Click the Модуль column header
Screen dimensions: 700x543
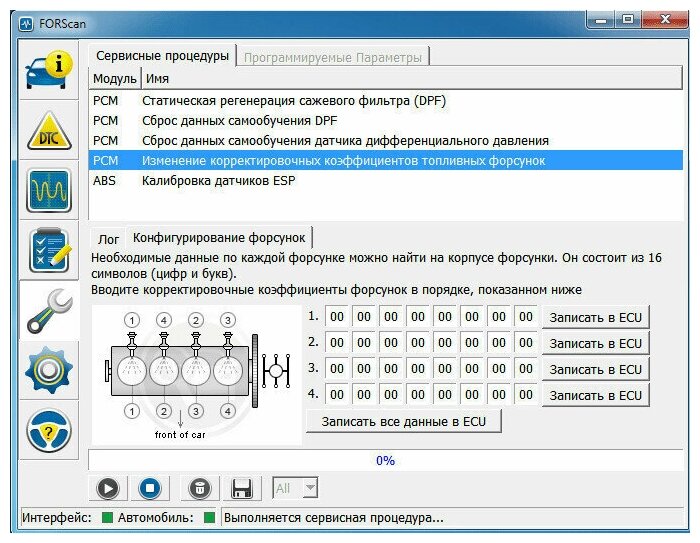pos(115,79)
